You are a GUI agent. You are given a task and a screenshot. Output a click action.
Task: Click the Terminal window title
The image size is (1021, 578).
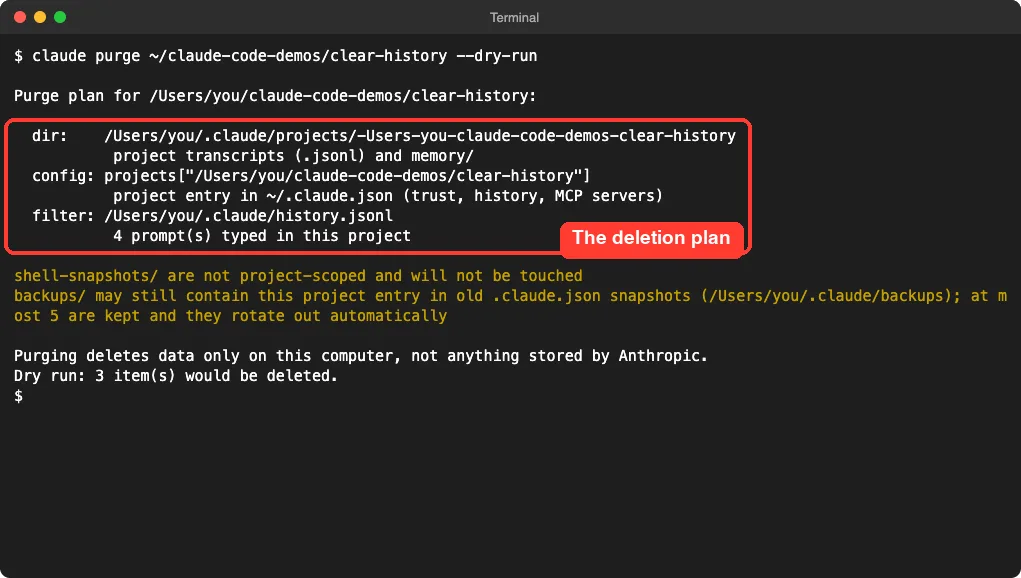pos(514,18)
